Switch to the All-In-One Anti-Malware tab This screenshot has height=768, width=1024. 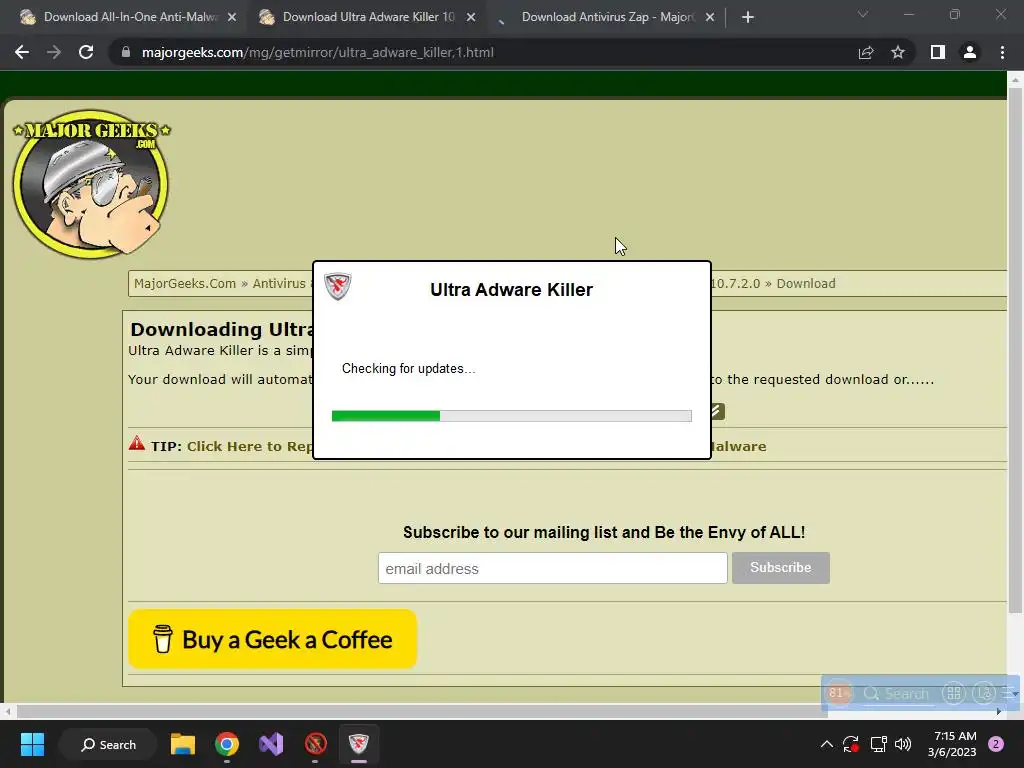point(129,17)
